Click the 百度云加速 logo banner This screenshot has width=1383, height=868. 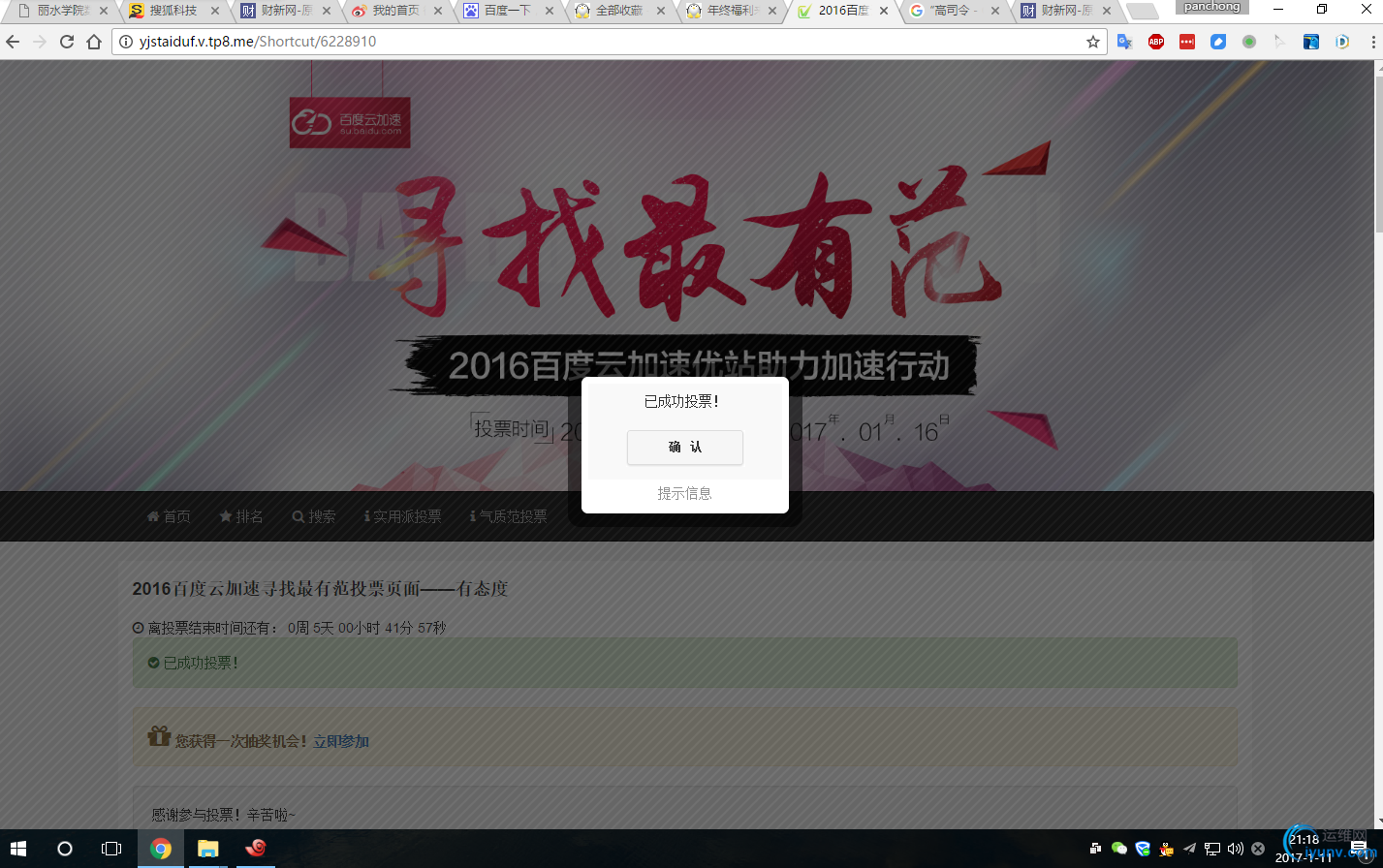349,122
